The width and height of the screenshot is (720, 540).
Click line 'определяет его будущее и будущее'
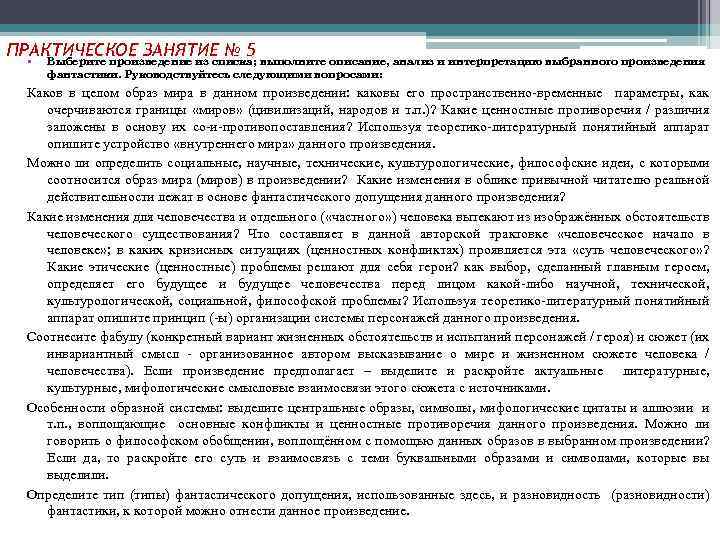click(378, 284)
